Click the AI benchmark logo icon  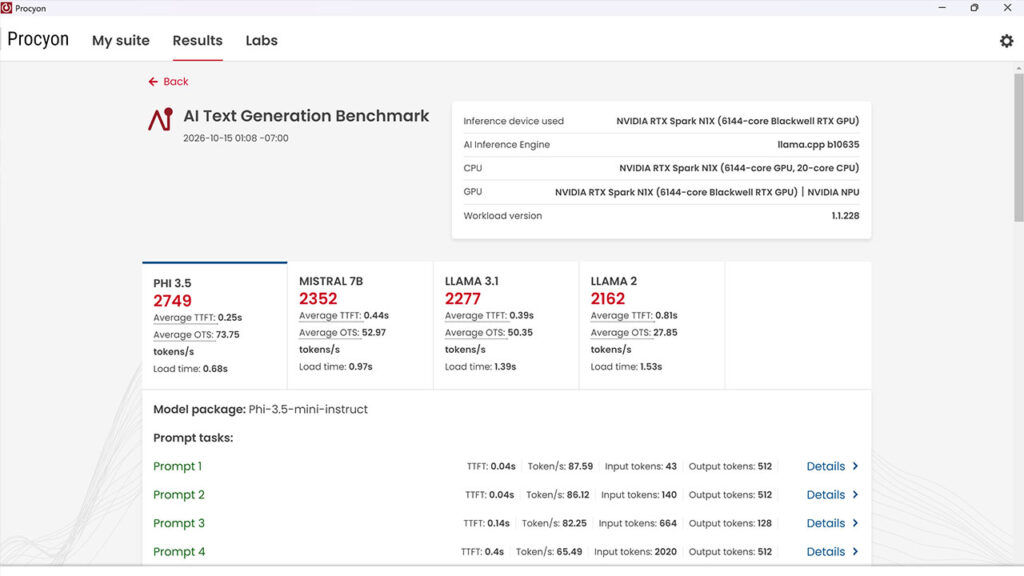pyautogui.click(x=160, y=120)
